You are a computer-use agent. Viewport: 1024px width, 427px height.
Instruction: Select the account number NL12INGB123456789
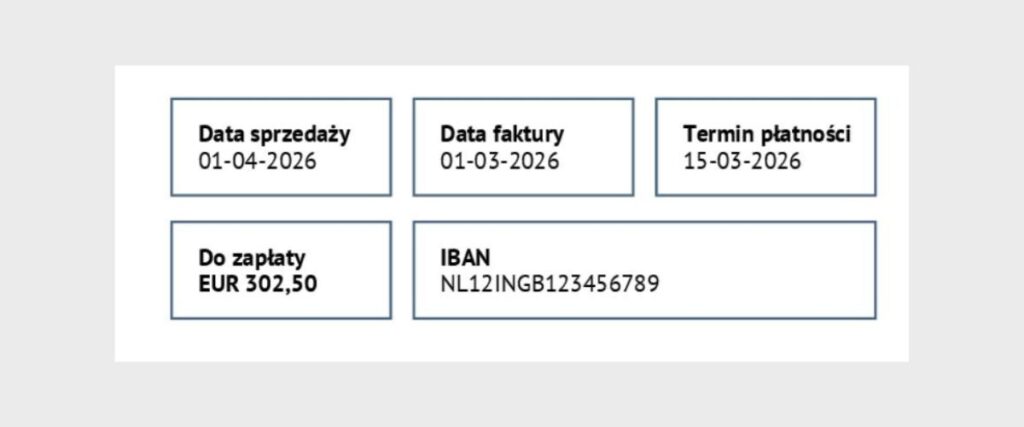(x=549, y=283)
